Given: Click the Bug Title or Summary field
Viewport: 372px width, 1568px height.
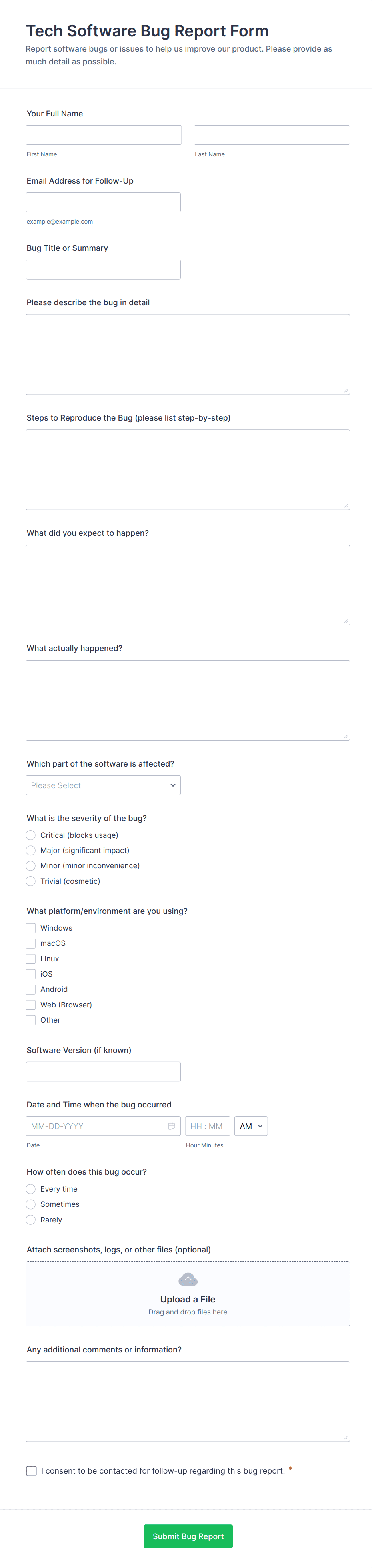Looking at the screenshot, I should [103, 270].
